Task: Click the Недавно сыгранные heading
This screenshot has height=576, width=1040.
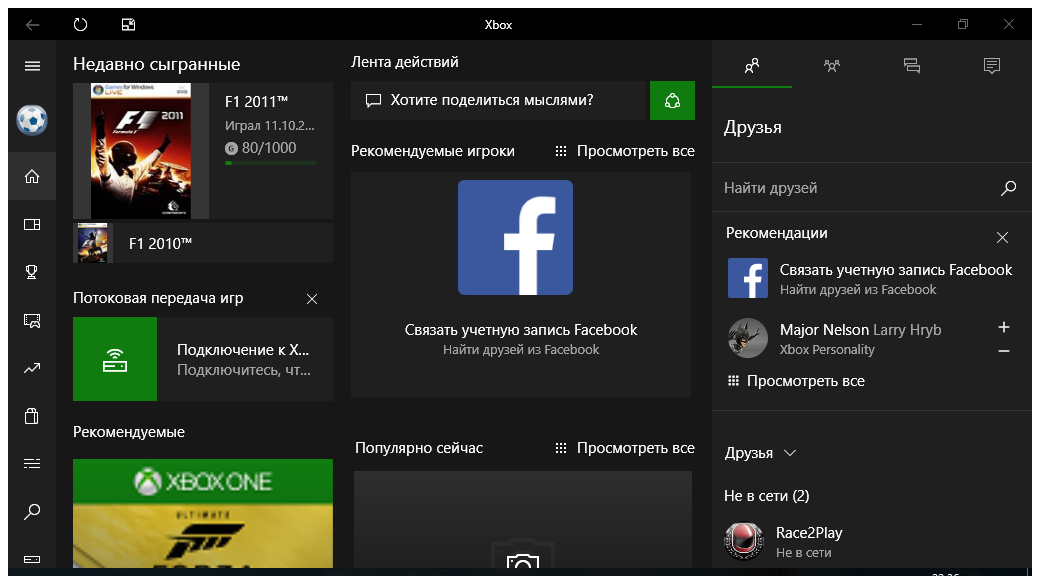Action: tap(157, 64)
